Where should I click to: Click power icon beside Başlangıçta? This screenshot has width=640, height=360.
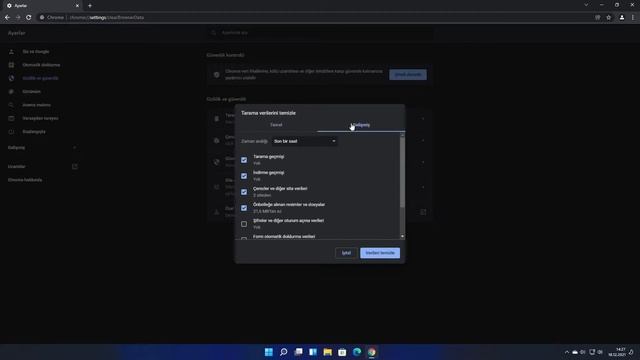(x=11, y=132)
